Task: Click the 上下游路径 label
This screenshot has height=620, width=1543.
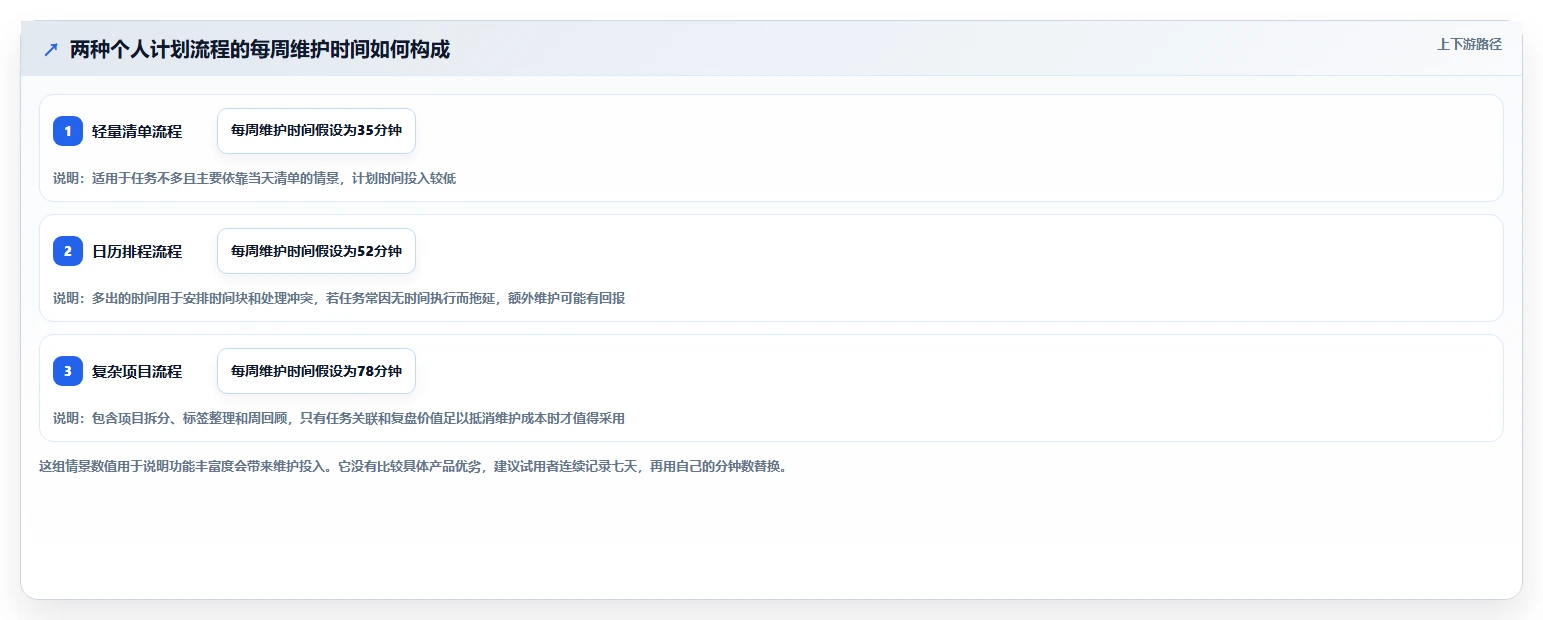Action: pyautogui.click(x=1469, y=44)
